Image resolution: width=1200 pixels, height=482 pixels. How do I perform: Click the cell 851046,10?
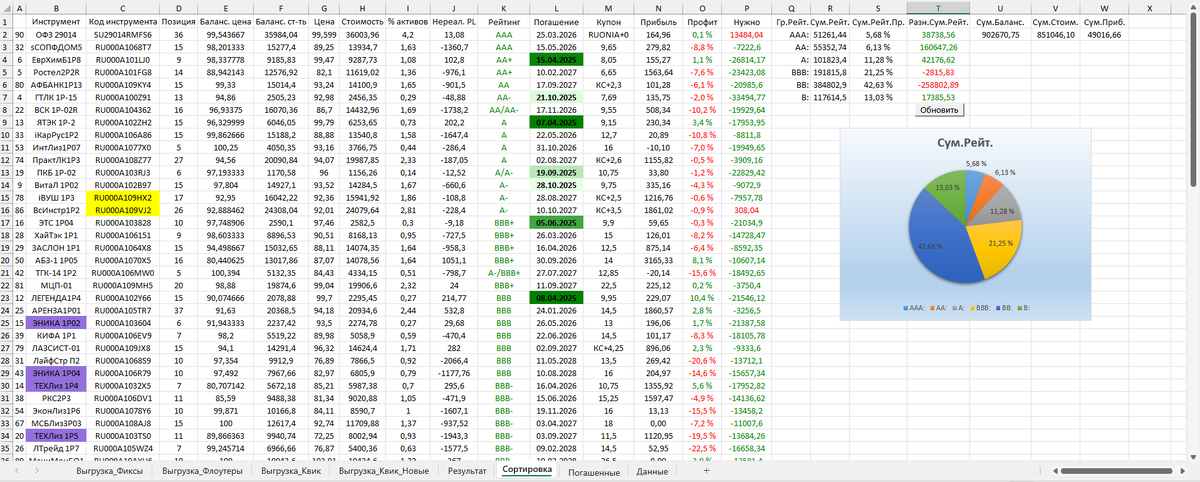[x=1054, y=34]
